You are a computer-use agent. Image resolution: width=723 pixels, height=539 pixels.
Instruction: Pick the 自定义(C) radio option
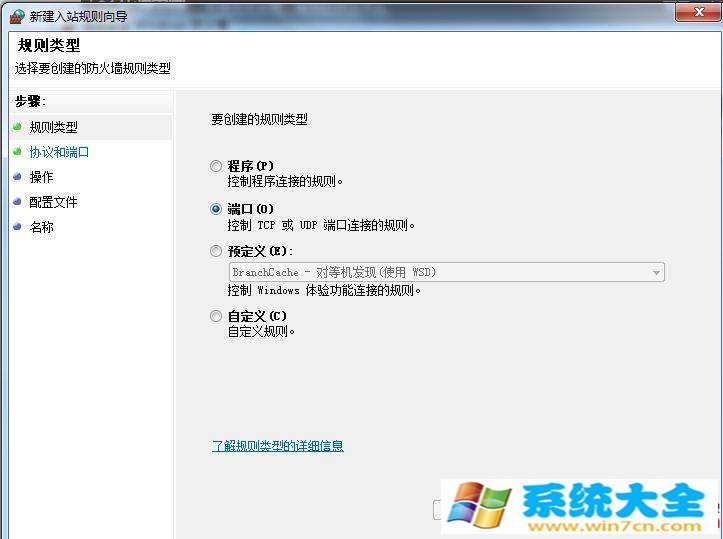click(x=215, y=316)
